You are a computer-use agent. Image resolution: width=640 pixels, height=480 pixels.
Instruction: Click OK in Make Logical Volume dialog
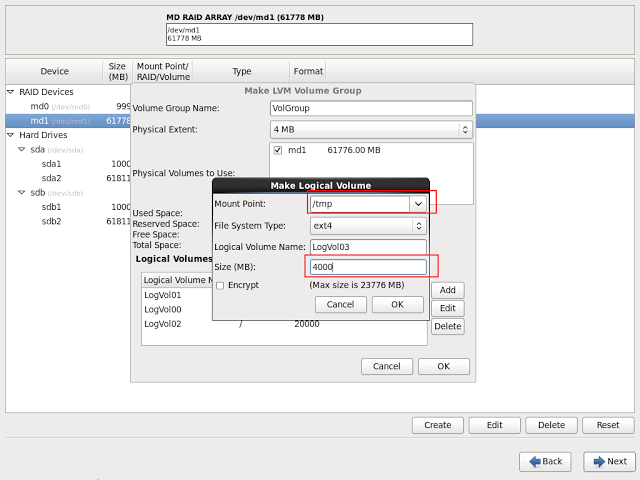tap(397, 304)
